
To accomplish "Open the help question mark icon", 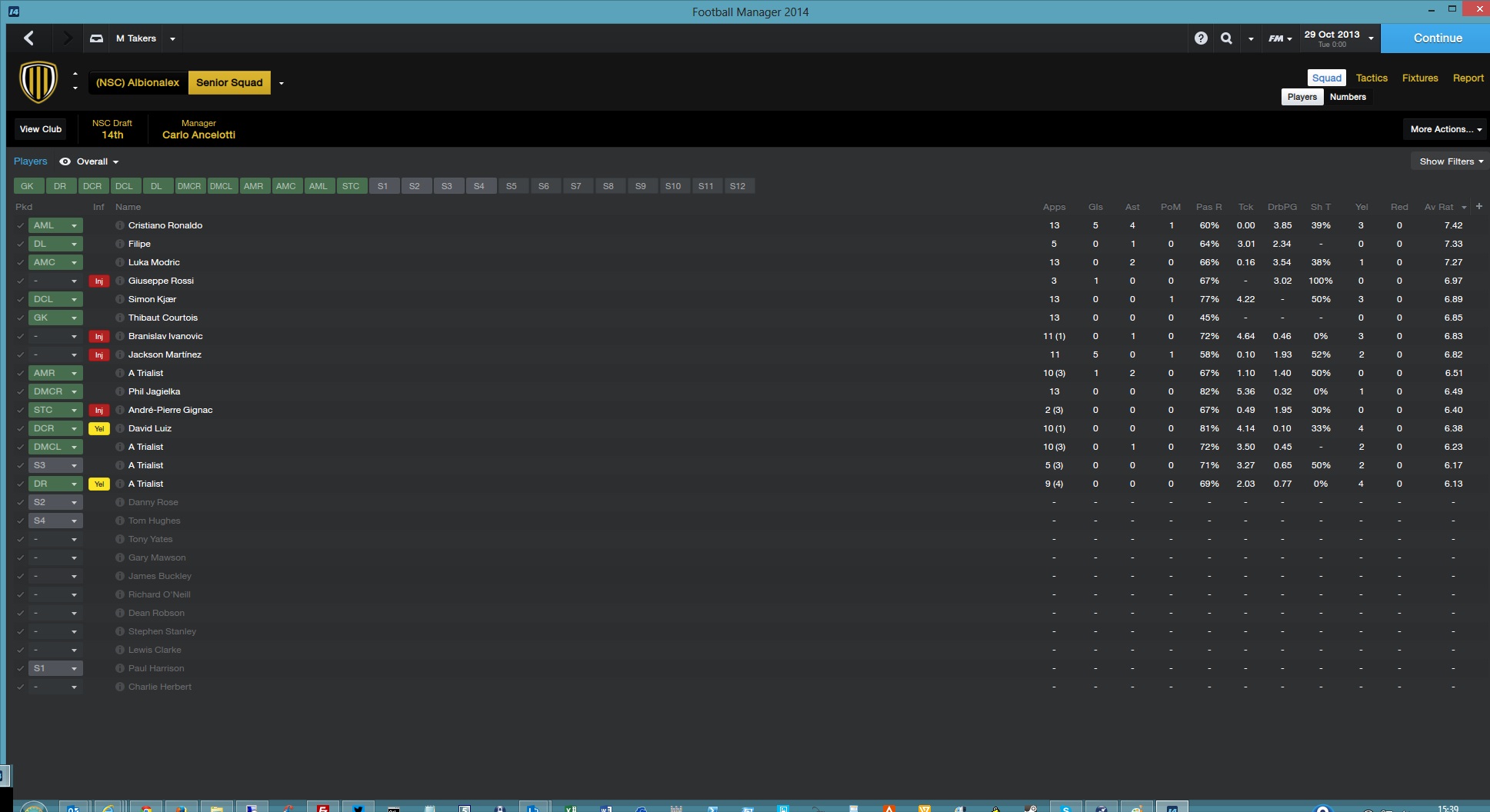I will coord(1201,38).
